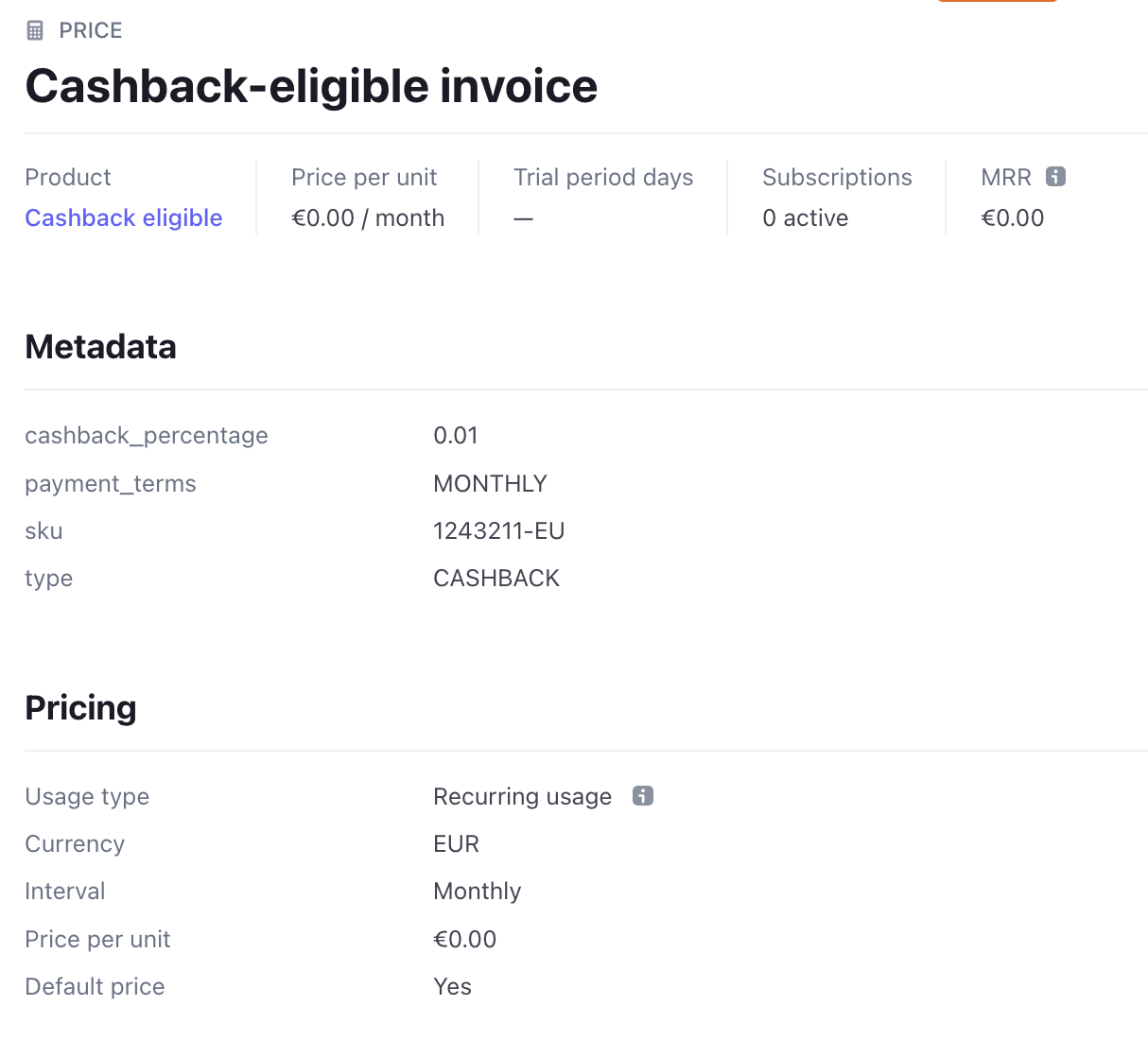
Task: Click the info icon next to MRR €0.00
Action: click(x=1055, y=176)
